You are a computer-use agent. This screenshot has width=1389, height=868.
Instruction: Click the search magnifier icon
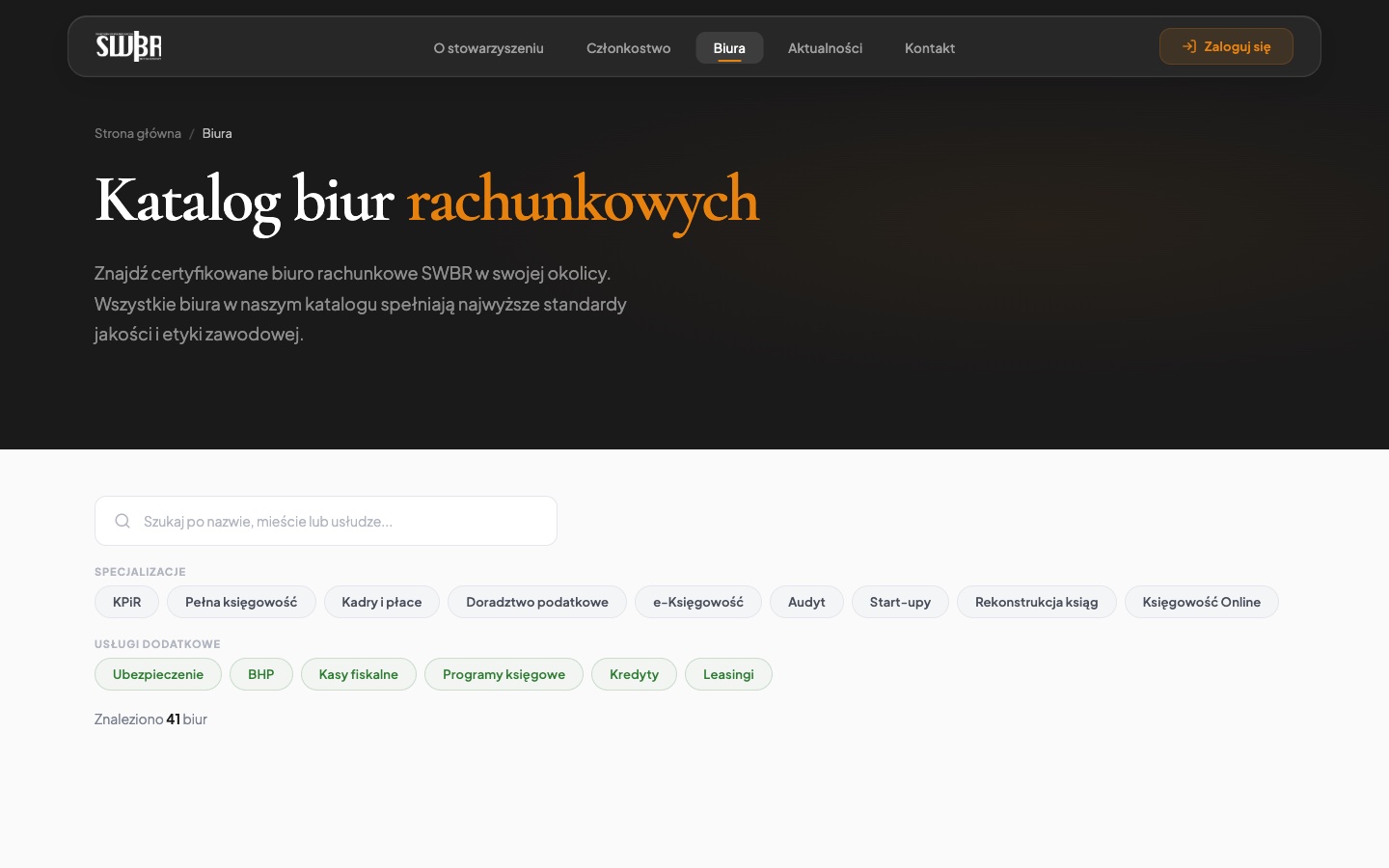pos(123,521)
